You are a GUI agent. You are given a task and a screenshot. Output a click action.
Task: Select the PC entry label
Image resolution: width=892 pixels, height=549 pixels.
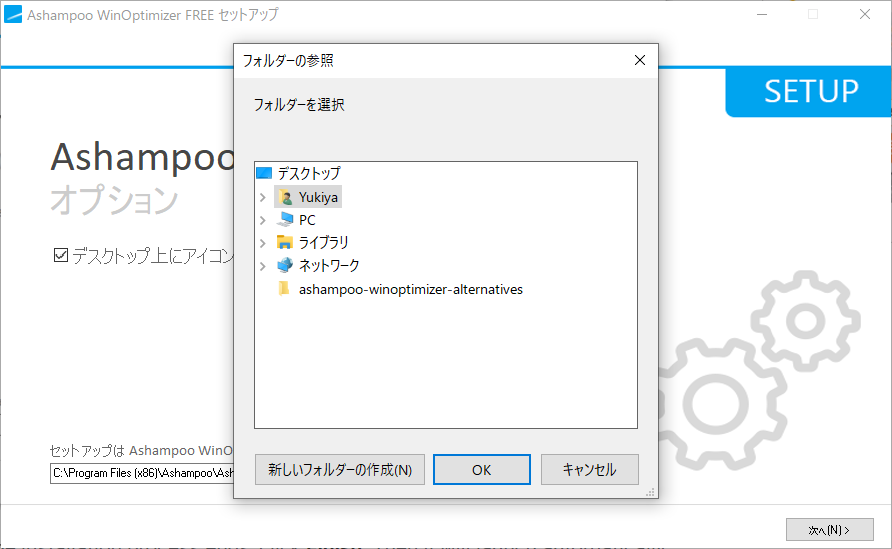307,220
